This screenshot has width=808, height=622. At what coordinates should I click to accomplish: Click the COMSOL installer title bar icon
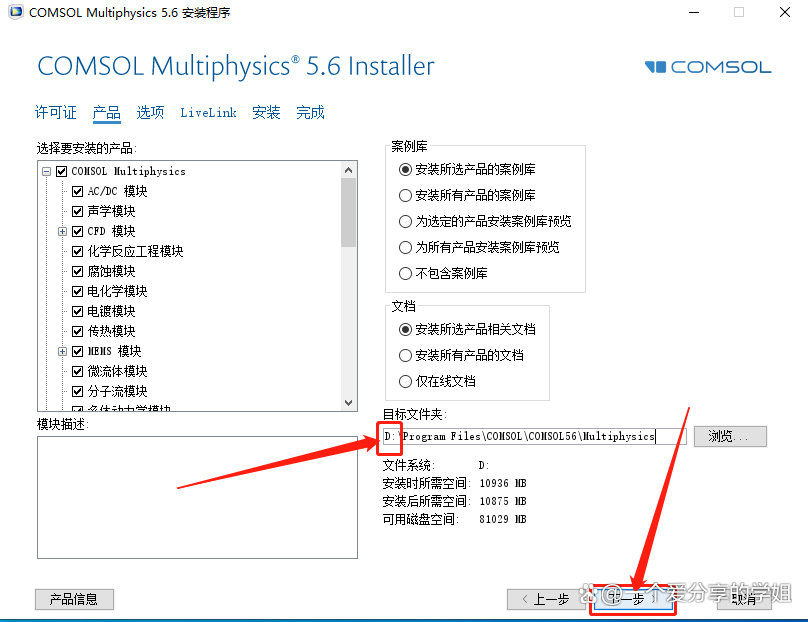pos(16,12)
